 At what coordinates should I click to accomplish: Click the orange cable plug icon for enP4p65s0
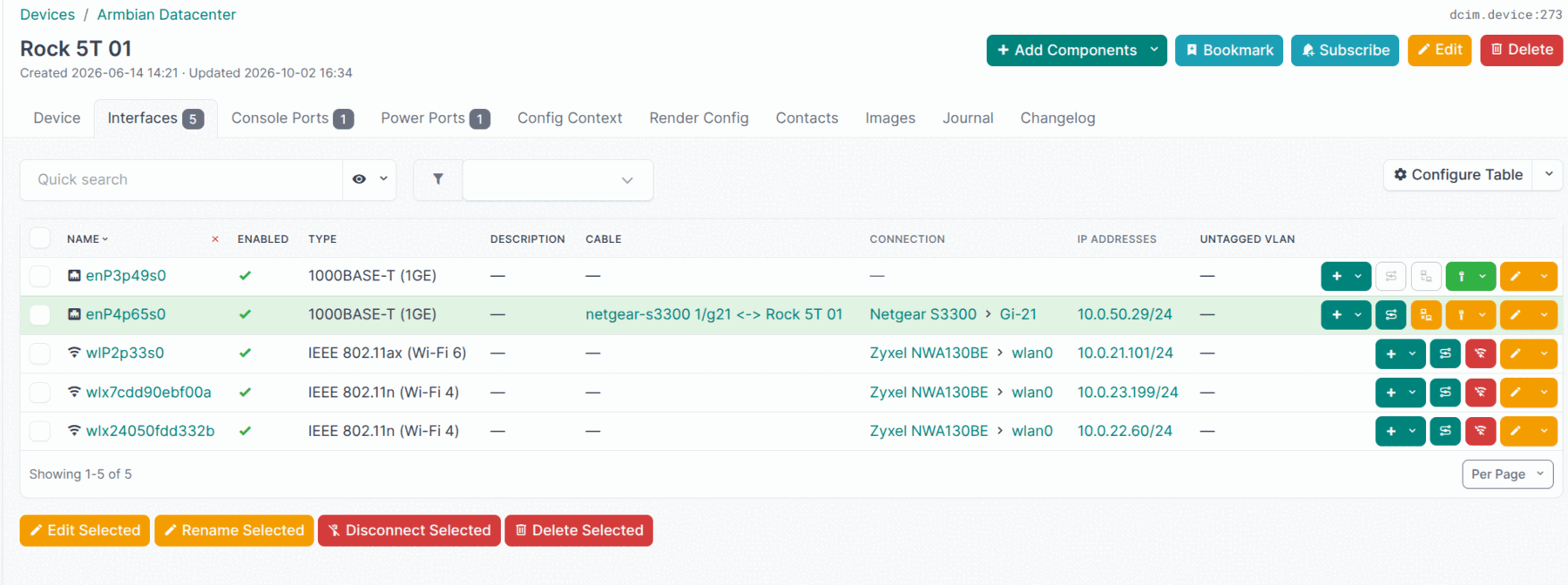click(x=1461, y=314)
